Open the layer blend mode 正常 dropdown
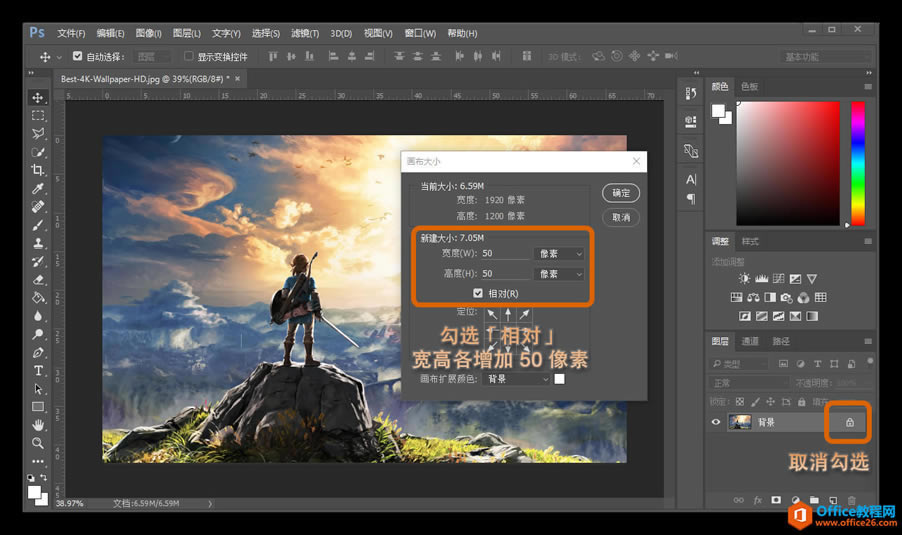Screen dimensions: 902x535 click(x=750, y=383)
